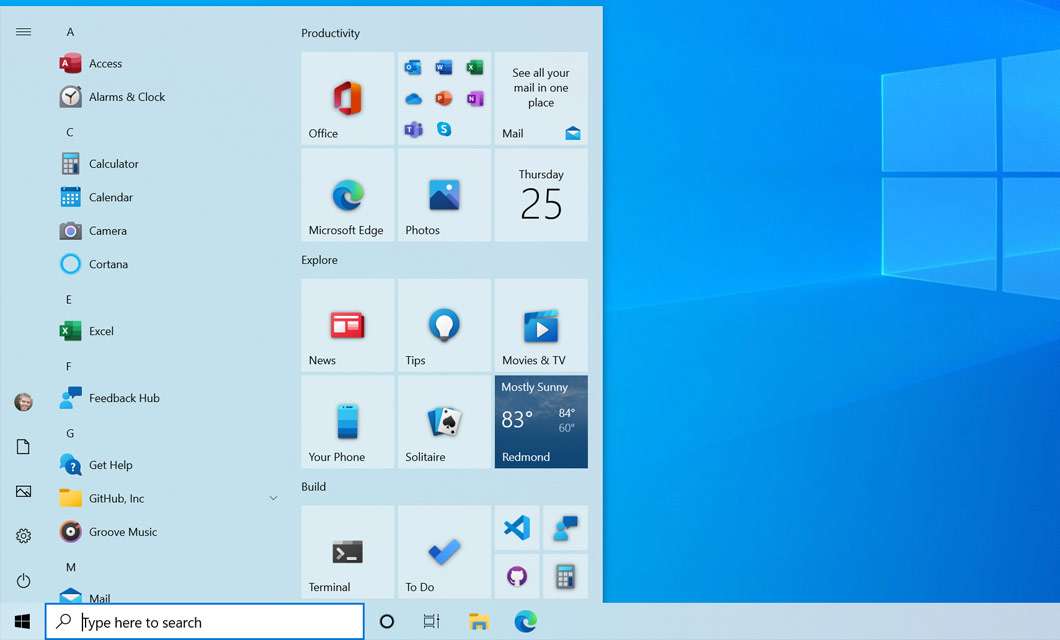Select the To Do tile
Viewport: 1060px width, 640px height.
click(x=444, y=551)
